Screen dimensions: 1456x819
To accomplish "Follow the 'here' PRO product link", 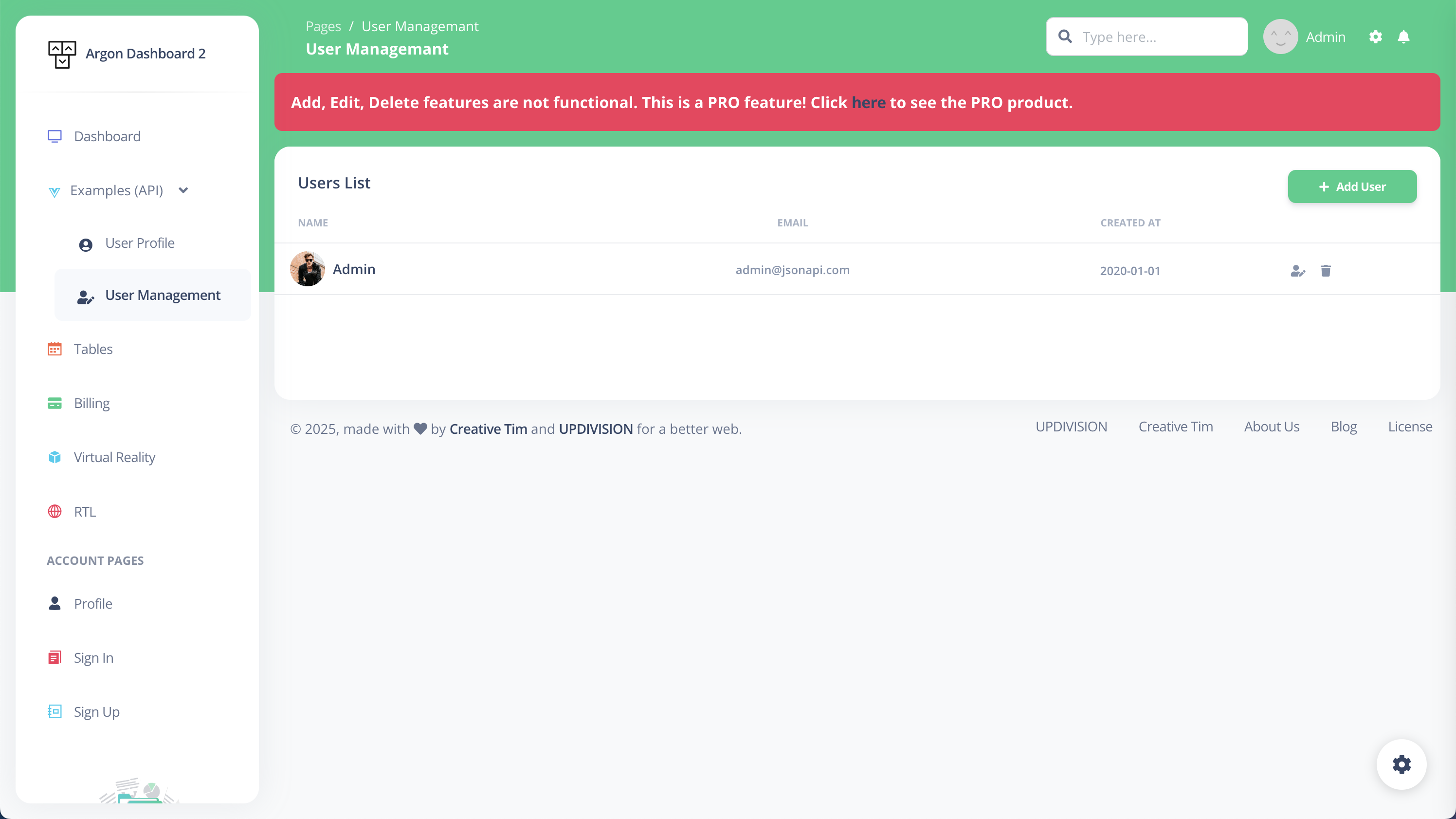I will point(868,102).
